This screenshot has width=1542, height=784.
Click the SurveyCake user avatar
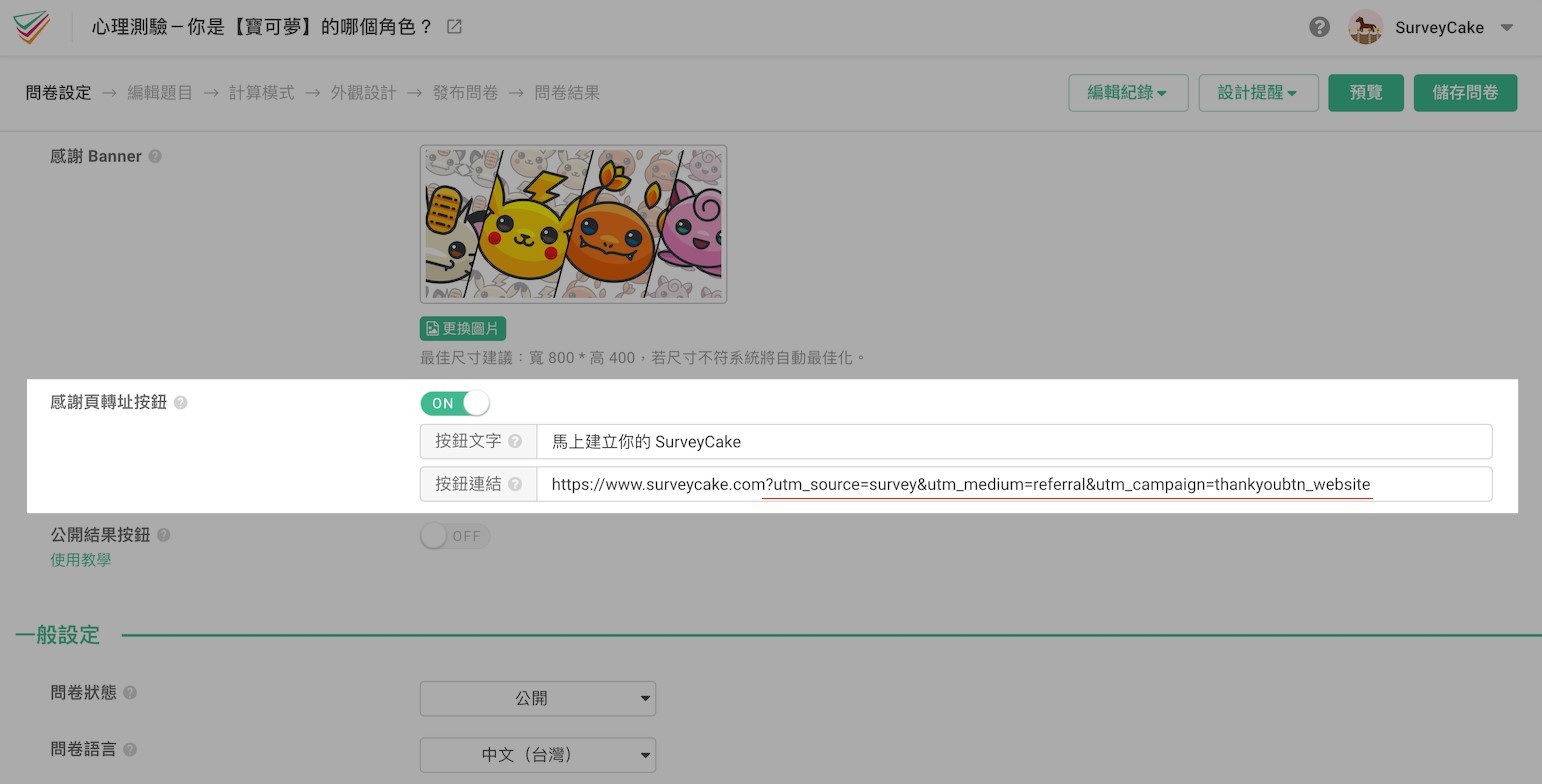click(x=1365, y=27)
